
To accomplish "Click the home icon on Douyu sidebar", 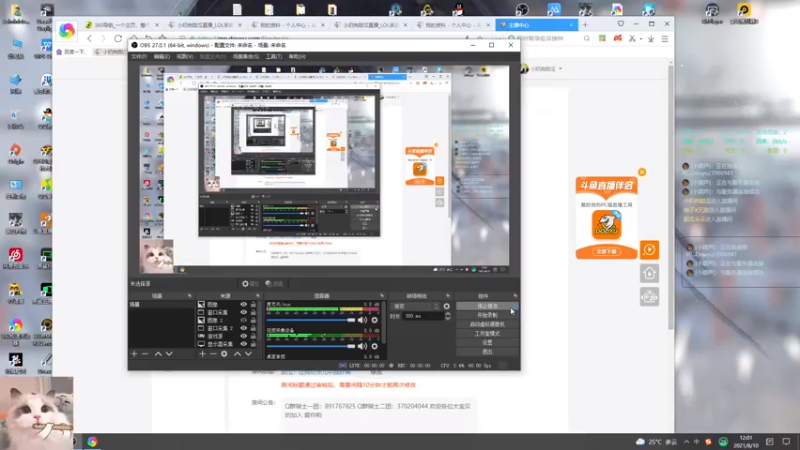I will pyautogui.click(x=649, y=273).
